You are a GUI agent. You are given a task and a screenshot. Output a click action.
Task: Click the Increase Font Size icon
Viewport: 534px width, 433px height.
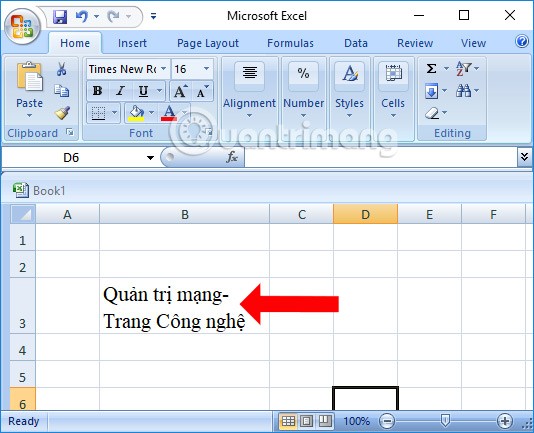point(180,91)
